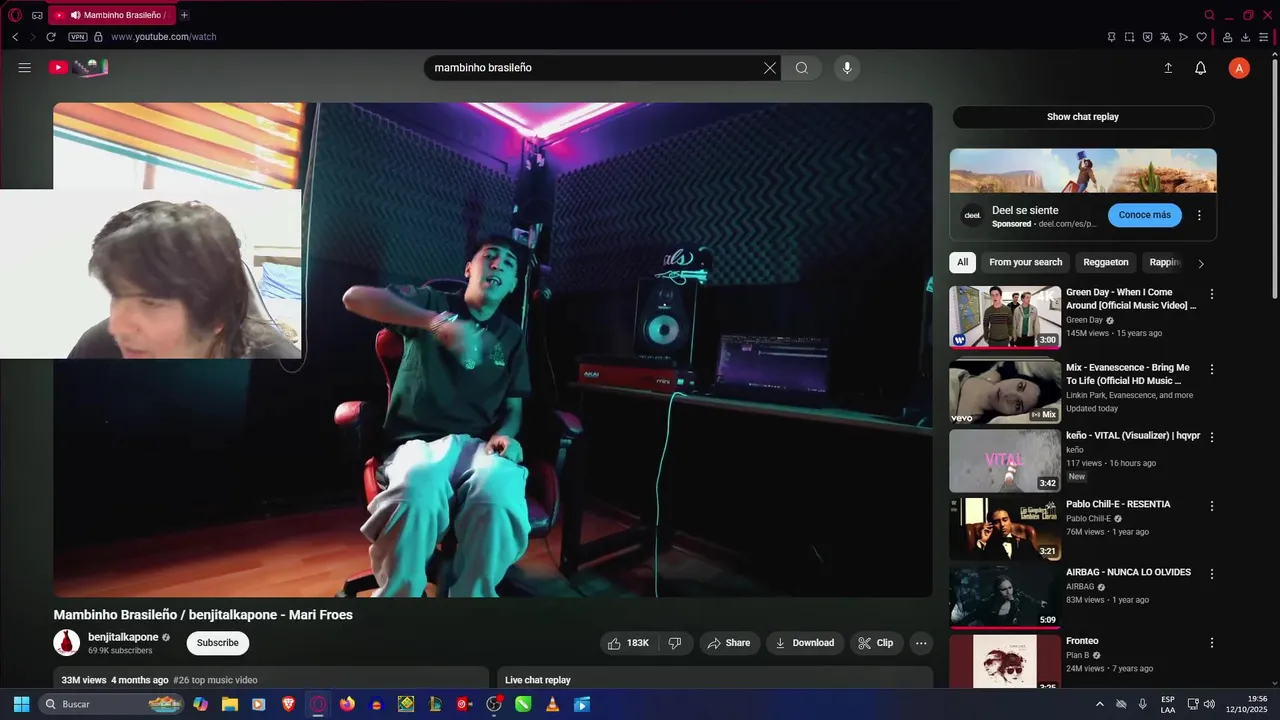Open options for the Evanescence mix

pyautogui.click(x=1212, y=369)
